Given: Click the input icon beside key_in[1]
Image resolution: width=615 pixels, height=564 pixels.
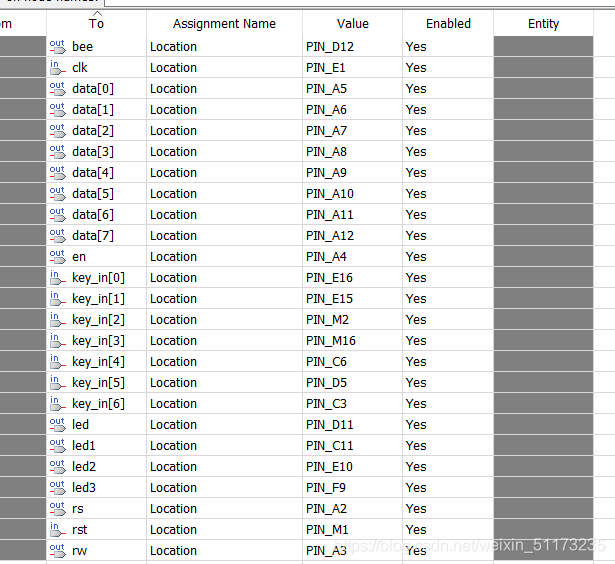Looking at the screenshot, I should pos(58,299).
